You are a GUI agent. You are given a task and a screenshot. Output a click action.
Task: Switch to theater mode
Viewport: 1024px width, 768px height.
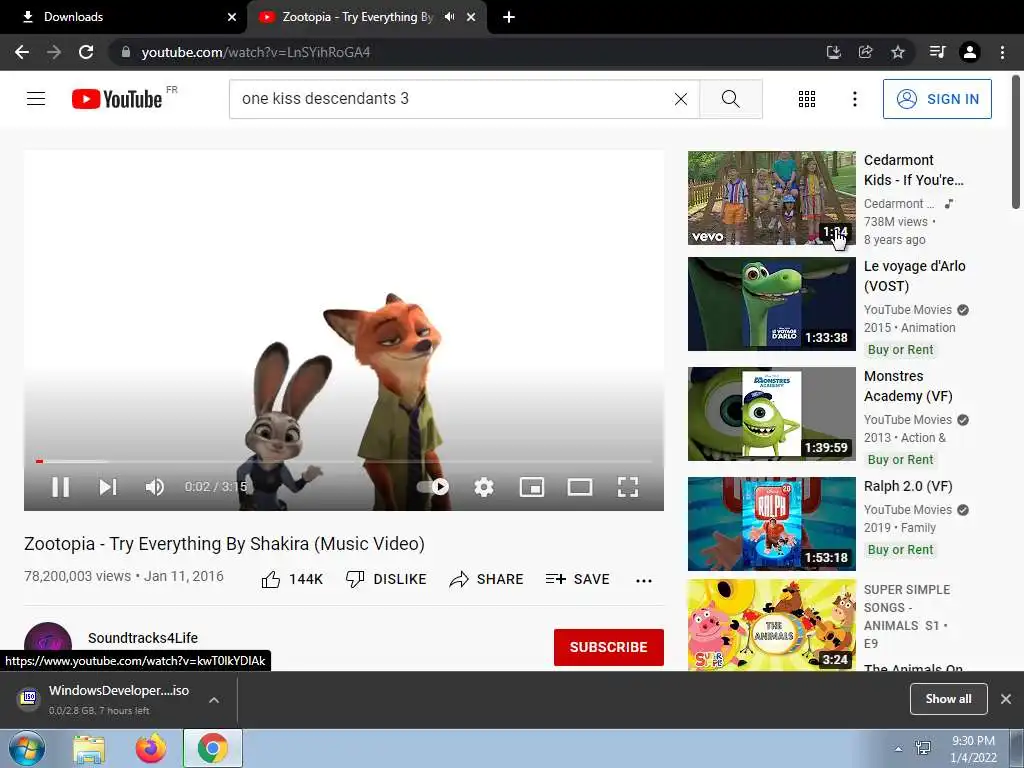[580, 487]
